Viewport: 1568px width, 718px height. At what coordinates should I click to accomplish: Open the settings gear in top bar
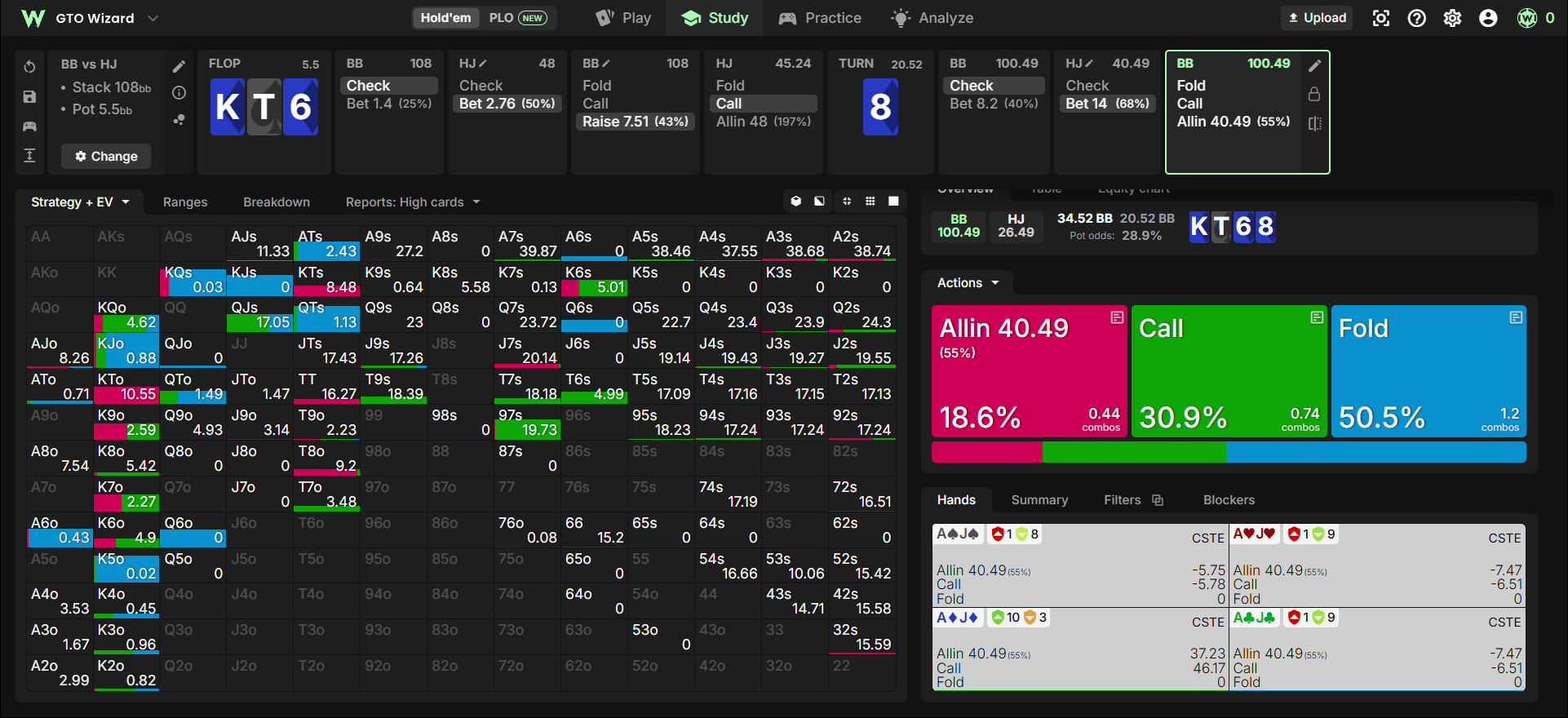tap(1452, 18)
